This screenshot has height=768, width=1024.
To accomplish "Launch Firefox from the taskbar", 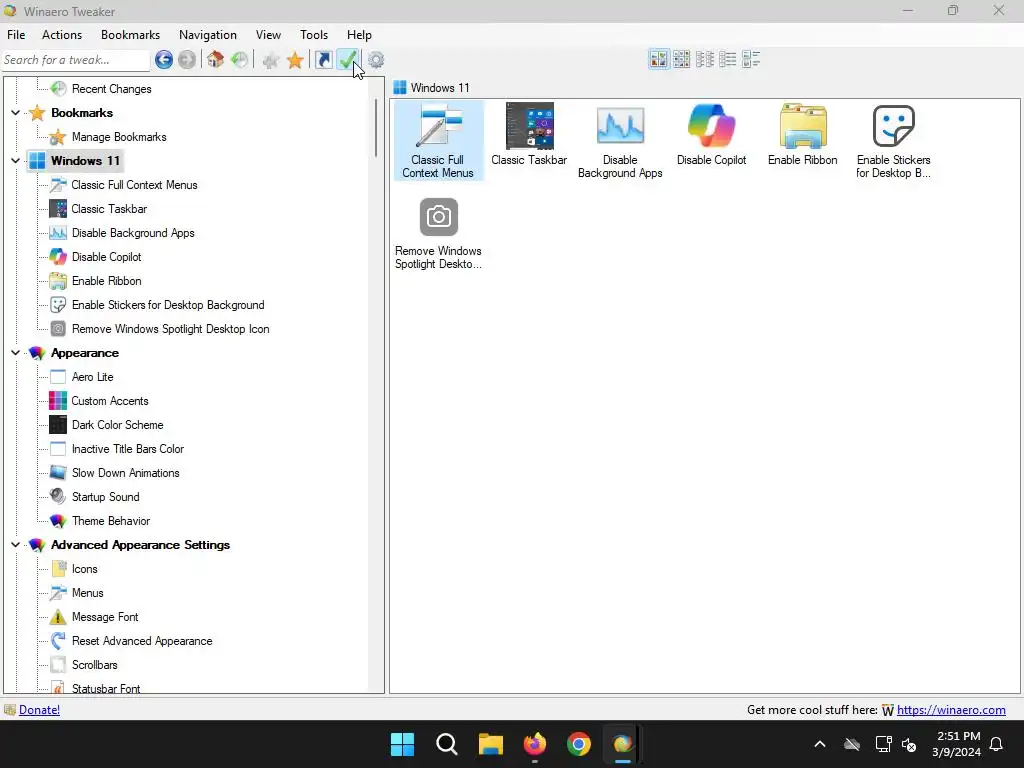I will [x=535, y=744].
